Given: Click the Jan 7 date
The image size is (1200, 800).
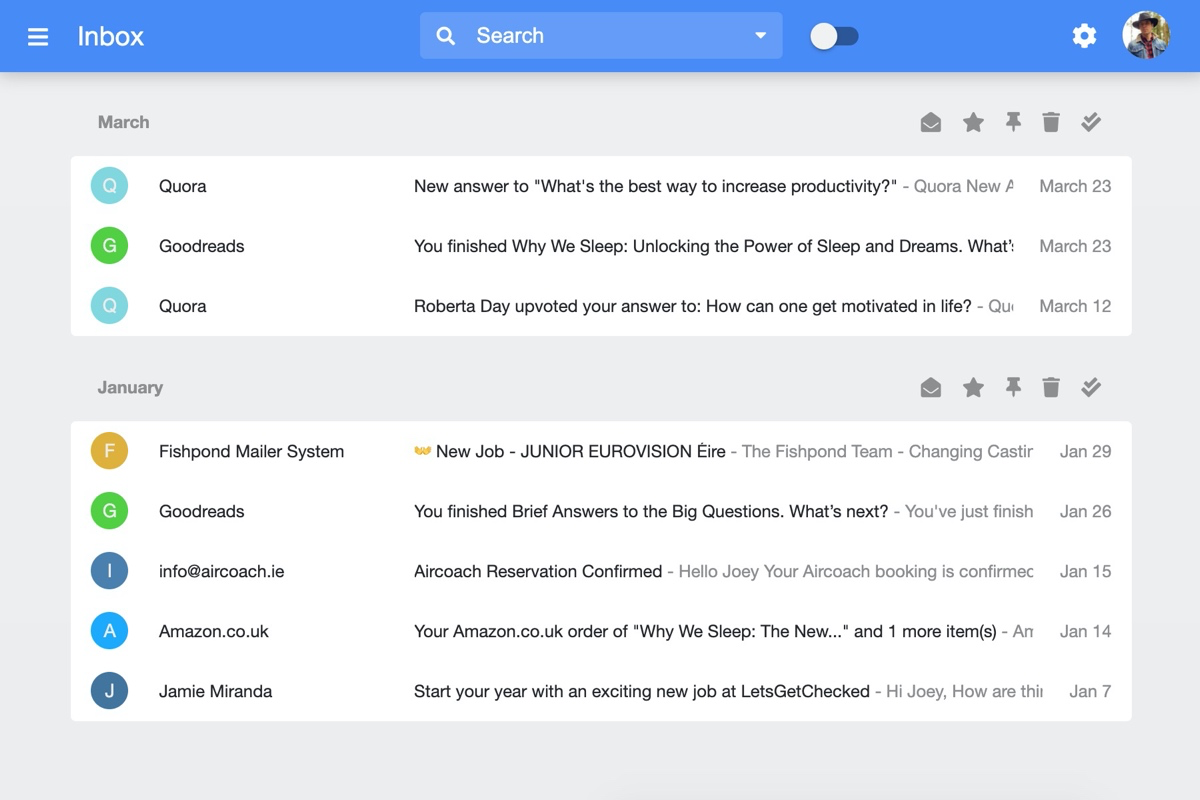Looking at the screenshot, I should tap(1090, 691).
